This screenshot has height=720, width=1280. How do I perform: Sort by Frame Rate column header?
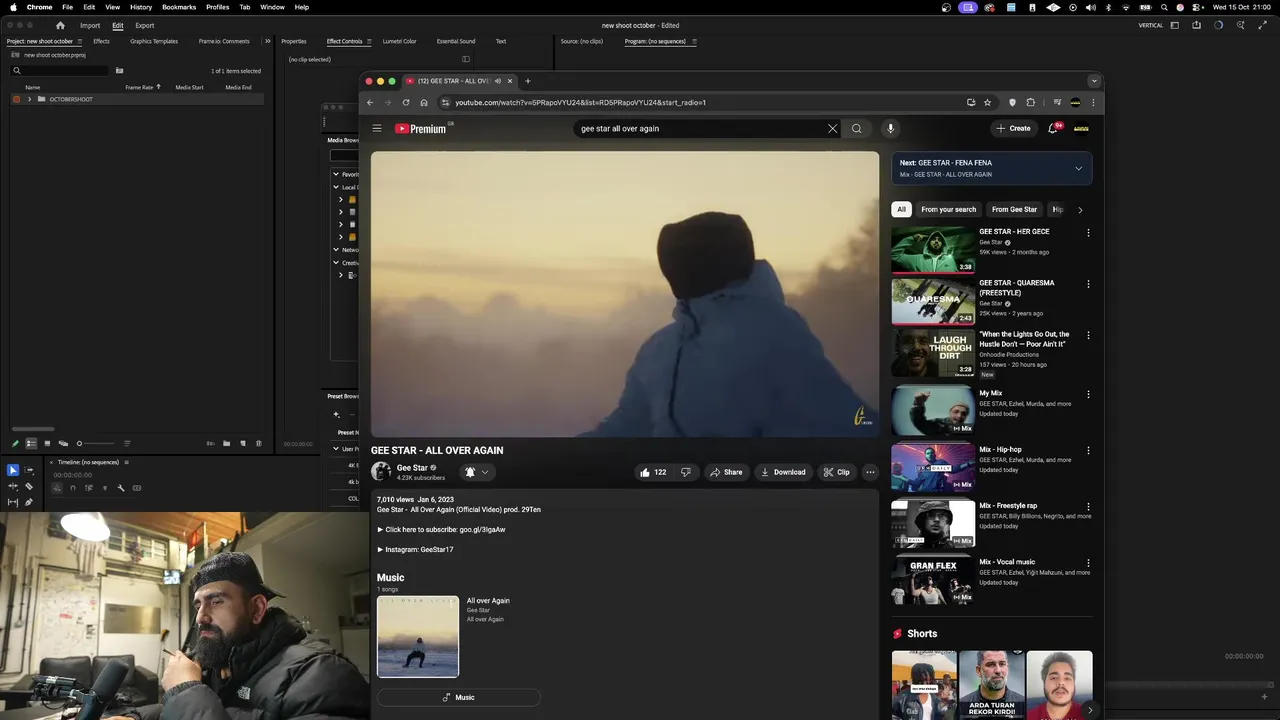(x=139, y=87)
